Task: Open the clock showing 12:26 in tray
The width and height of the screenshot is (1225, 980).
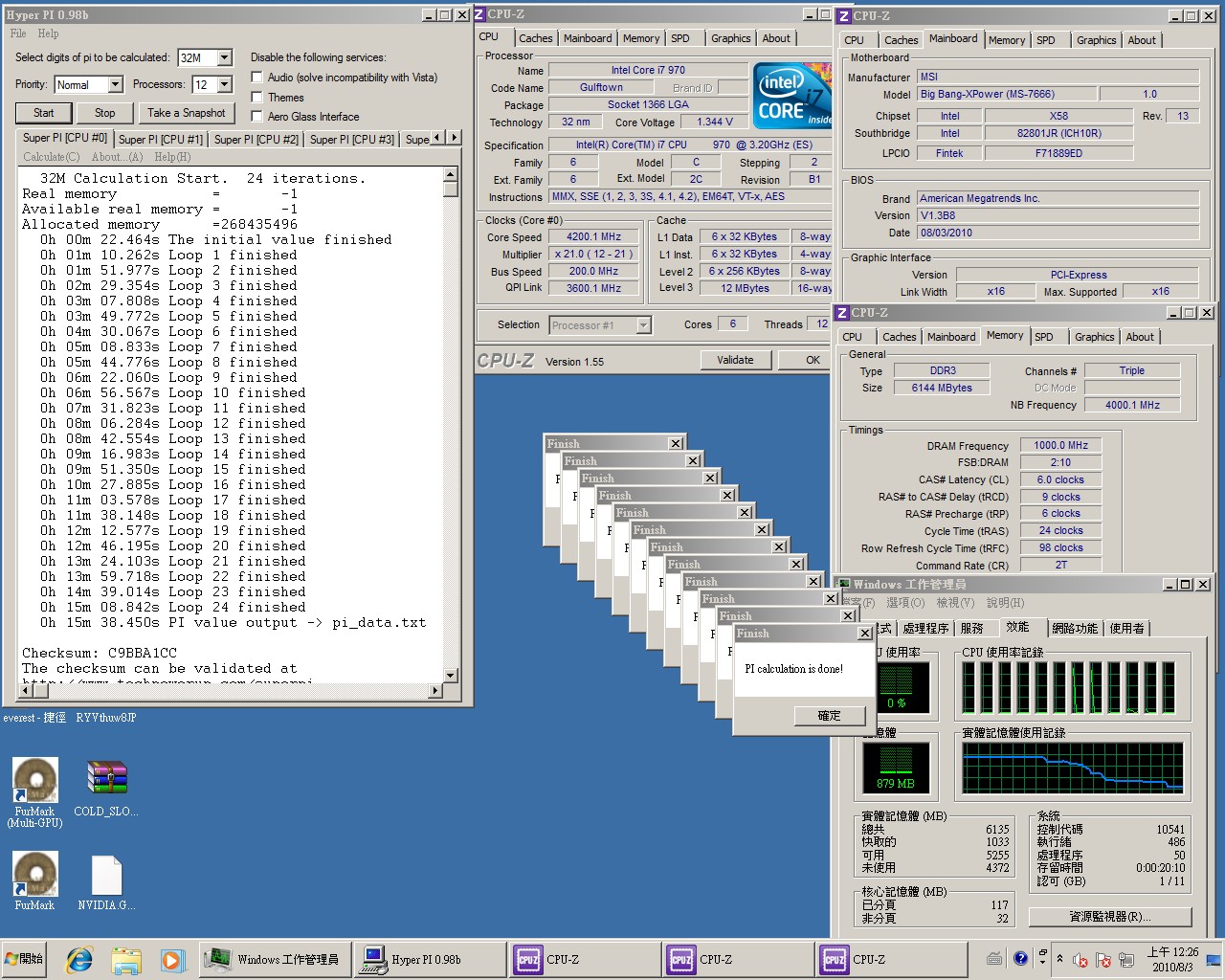Action: pos(1172,959)
